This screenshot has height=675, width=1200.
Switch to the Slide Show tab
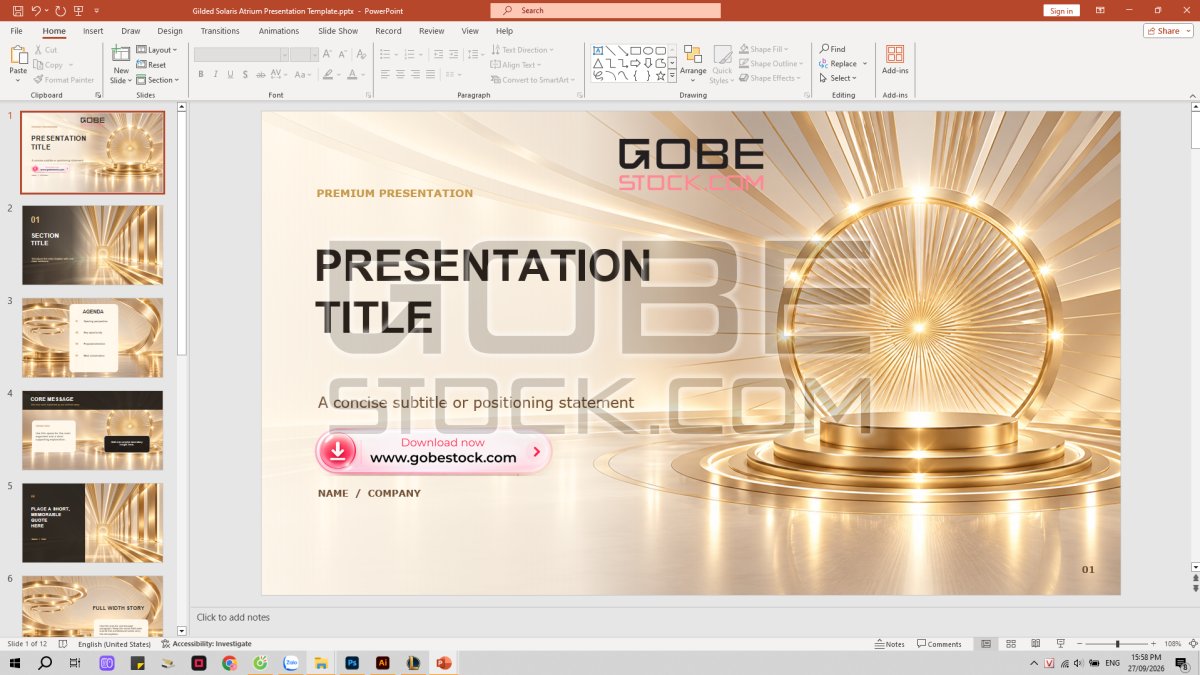click(338, 31)
